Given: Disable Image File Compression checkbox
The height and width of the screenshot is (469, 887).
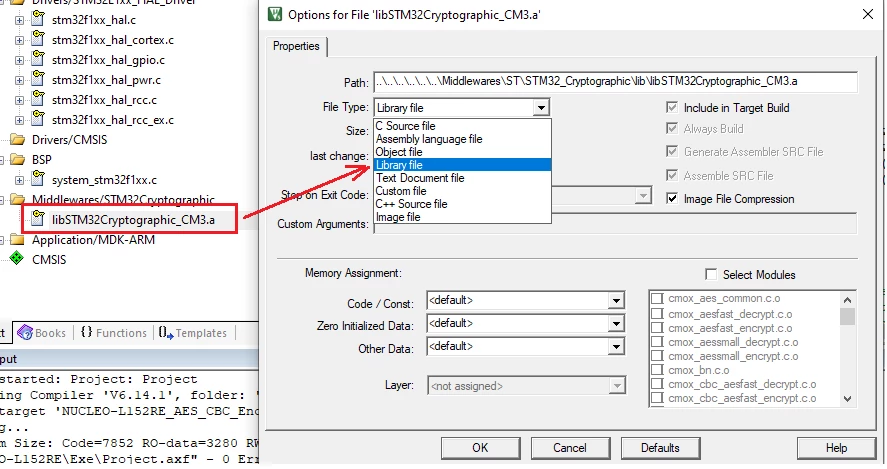Looking at the screenshot, I should pyautogui.click(x=672, y=199).
